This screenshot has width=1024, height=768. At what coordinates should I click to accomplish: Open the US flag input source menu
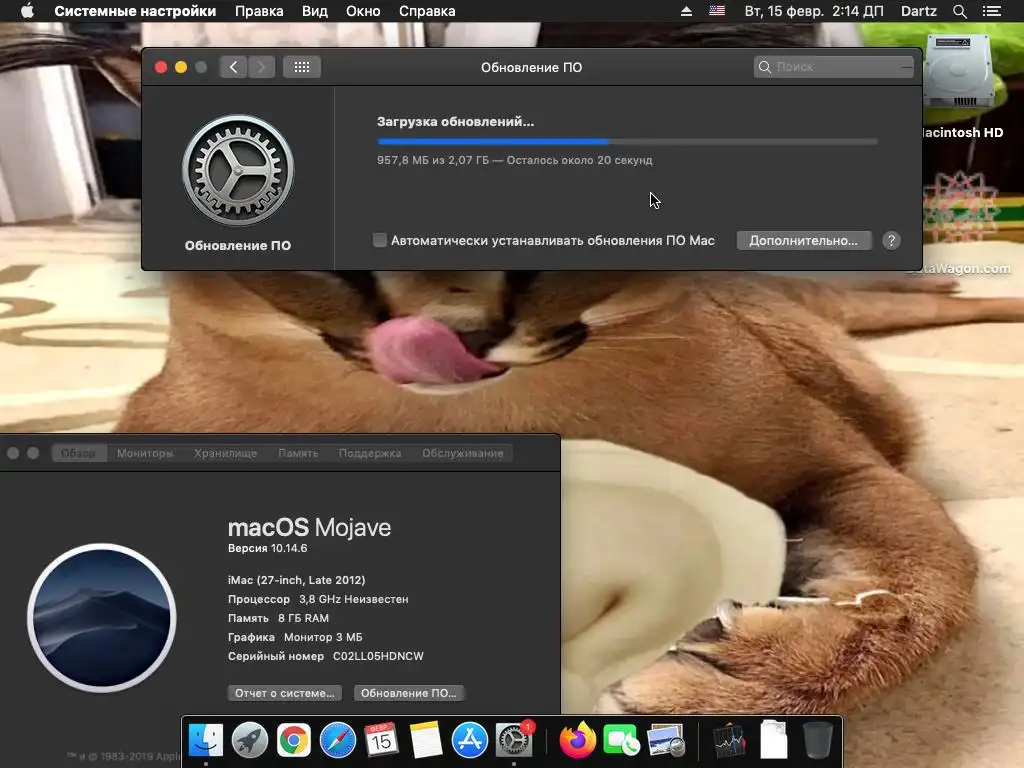[717, 11]
